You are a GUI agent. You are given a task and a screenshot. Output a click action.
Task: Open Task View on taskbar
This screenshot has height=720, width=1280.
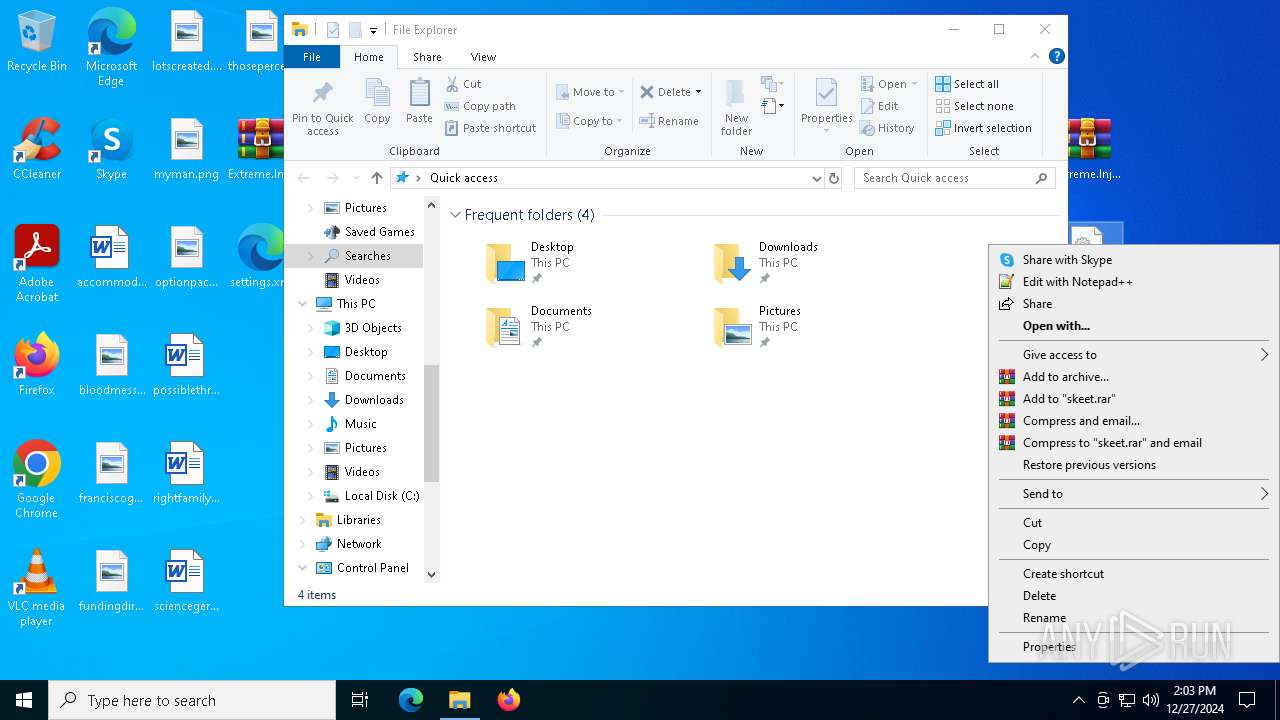[x=360, y=700]
